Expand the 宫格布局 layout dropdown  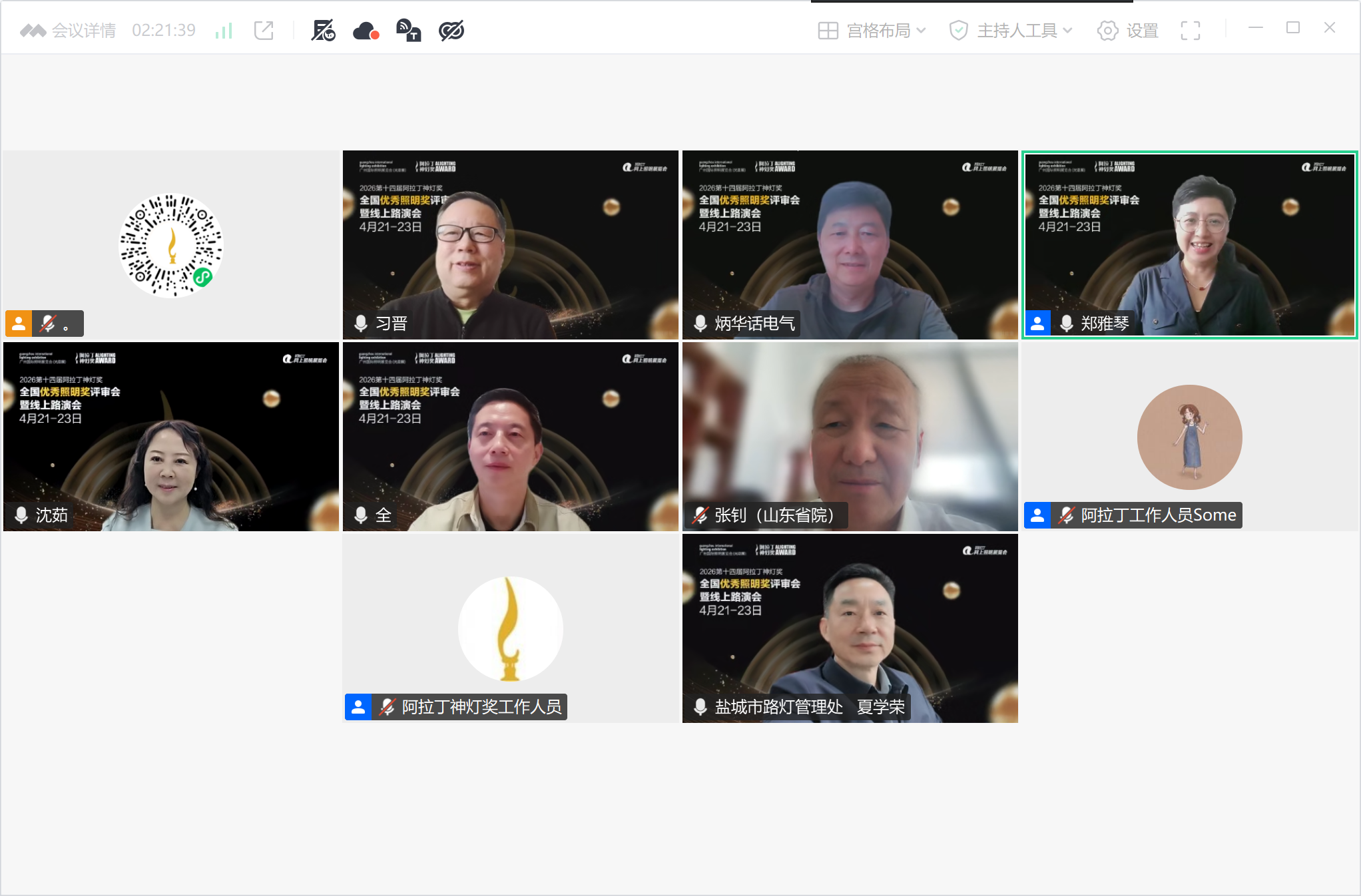872,31
